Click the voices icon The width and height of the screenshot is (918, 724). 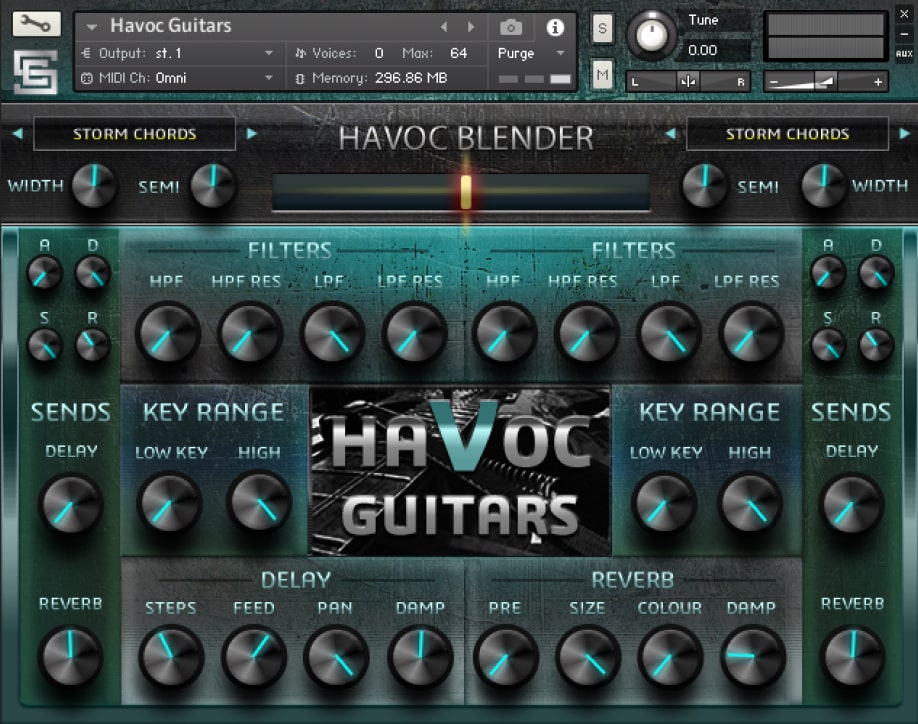click(x=300, y=53)
